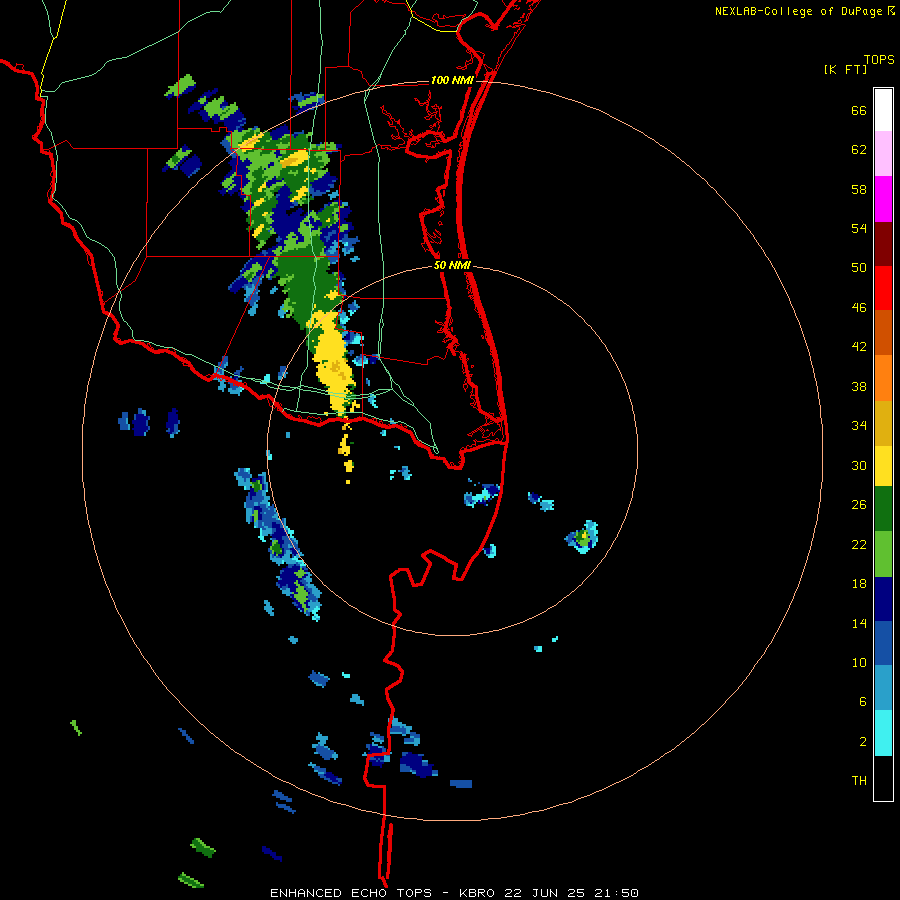Click the legend value 10
900x900 pixels.
click(859, 663)
